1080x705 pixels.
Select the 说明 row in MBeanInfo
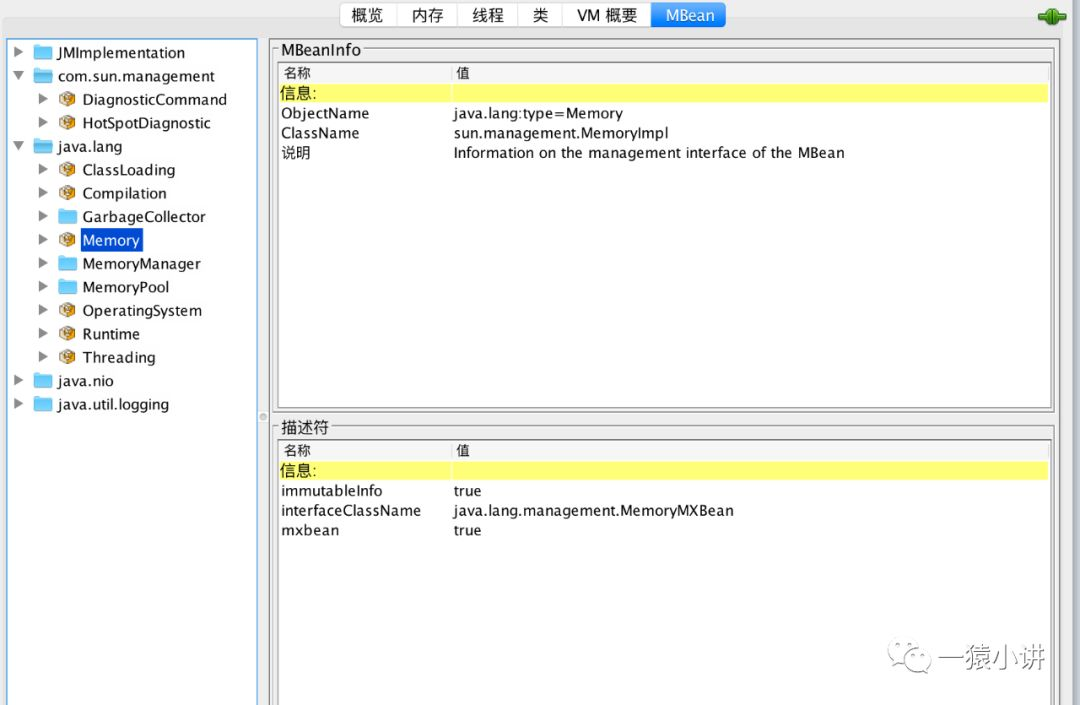[x=664, y=153]
